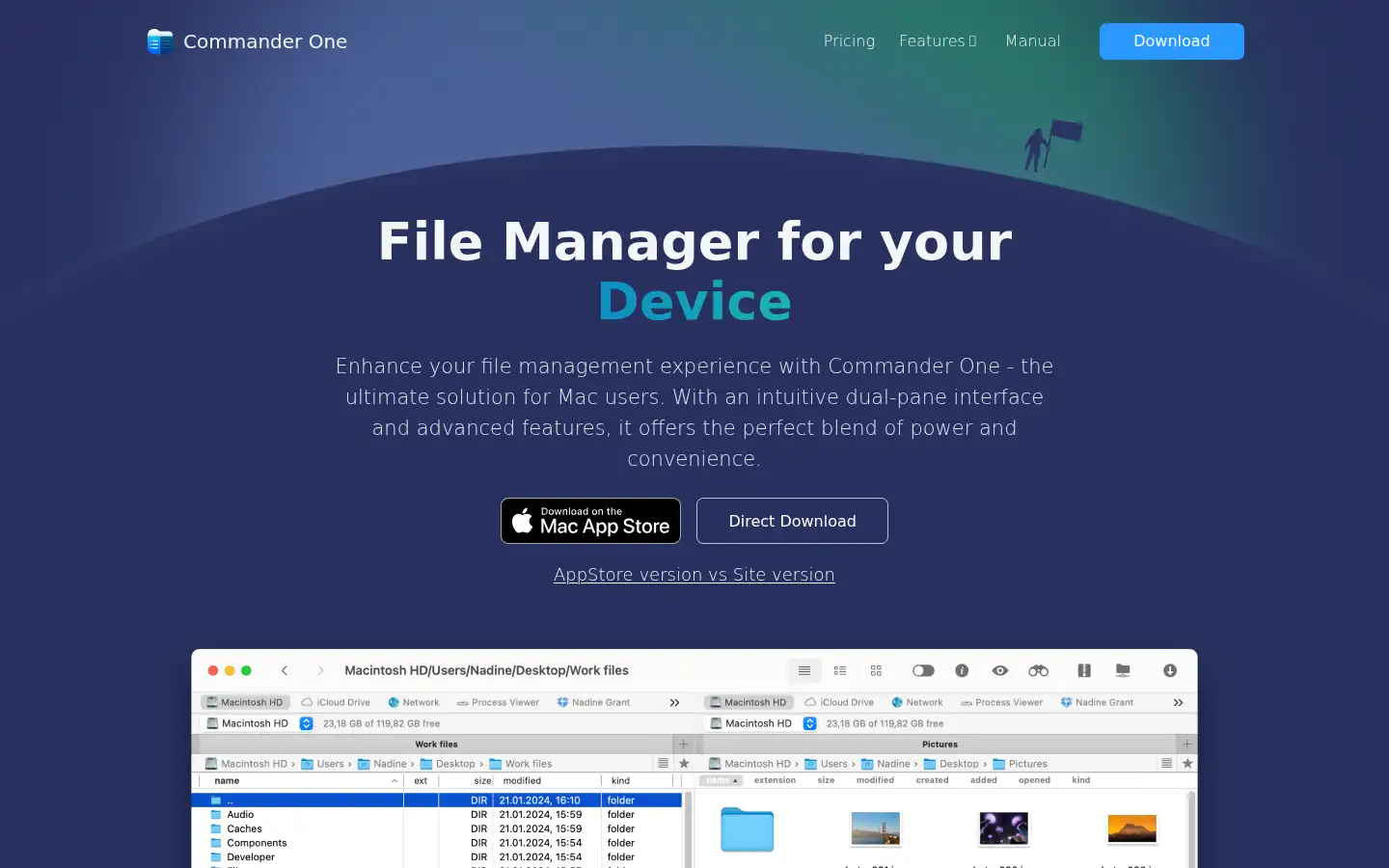This screenshot has width=1389, height=868.
Task: Click the info icon in toolbar
Action: pos(962,670)
